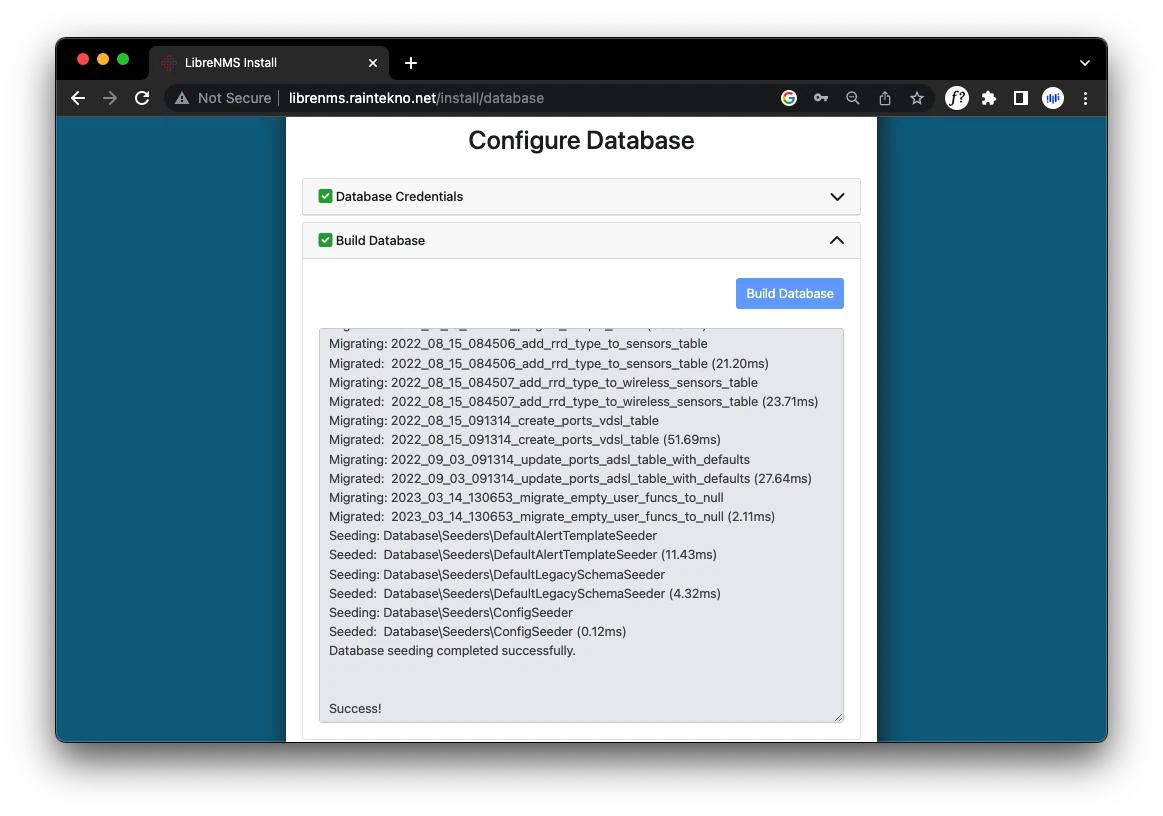Expand the Database Credentials section chevron

tap(837, 197)
